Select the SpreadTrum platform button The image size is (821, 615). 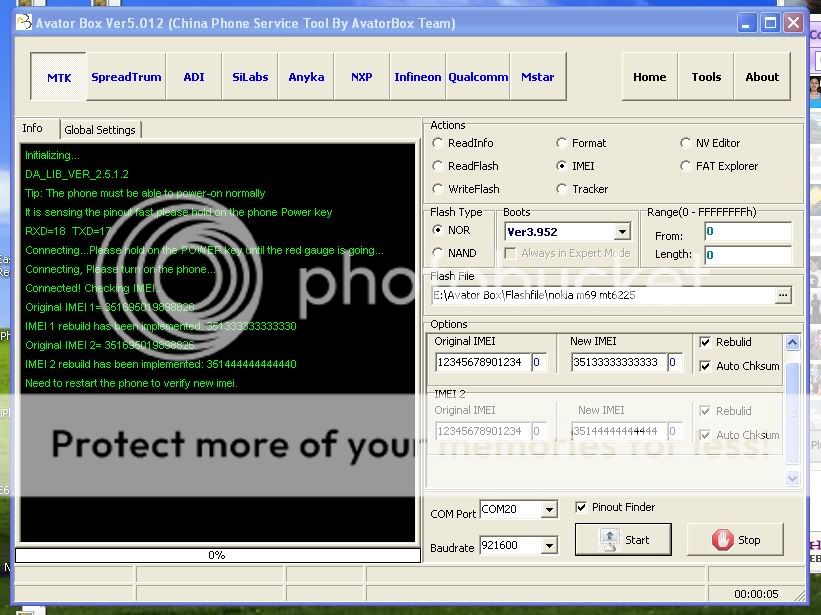(126, 77)
